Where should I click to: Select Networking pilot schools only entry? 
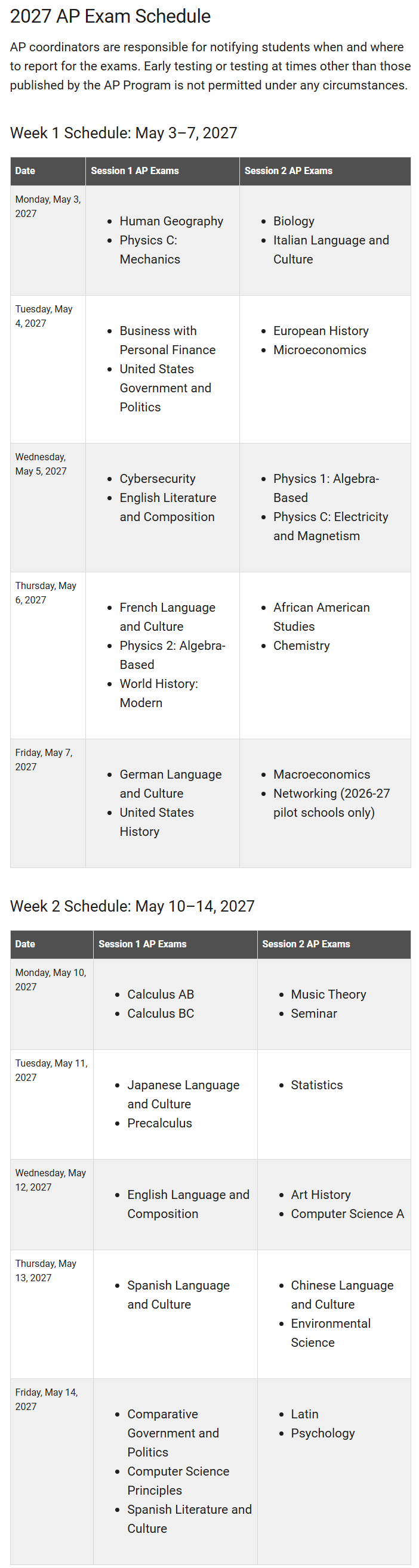(x=331, y=802)
